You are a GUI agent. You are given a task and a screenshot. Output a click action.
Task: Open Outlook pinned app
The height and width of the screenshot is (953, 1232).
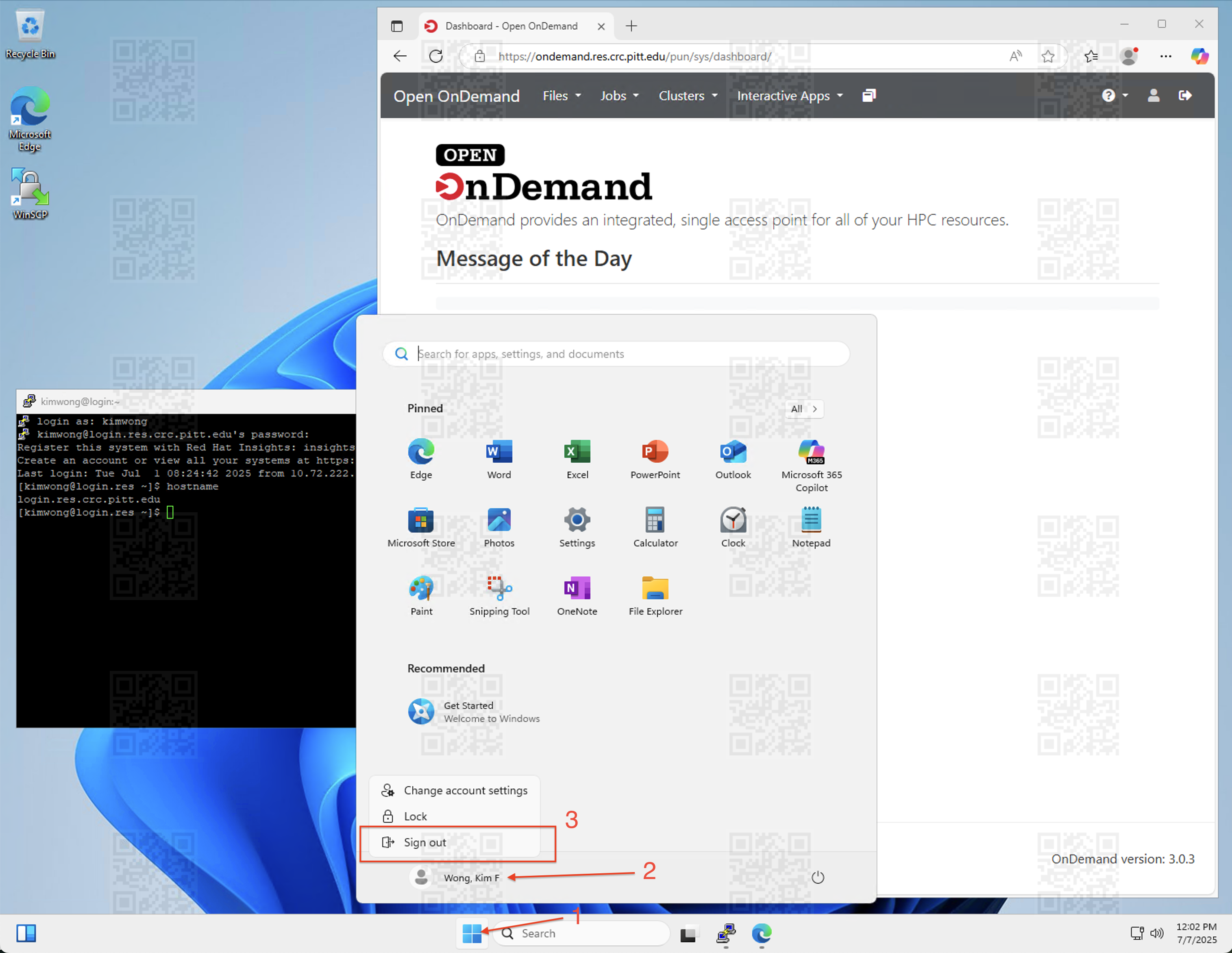pyautogui.click(x=733, y=459)
